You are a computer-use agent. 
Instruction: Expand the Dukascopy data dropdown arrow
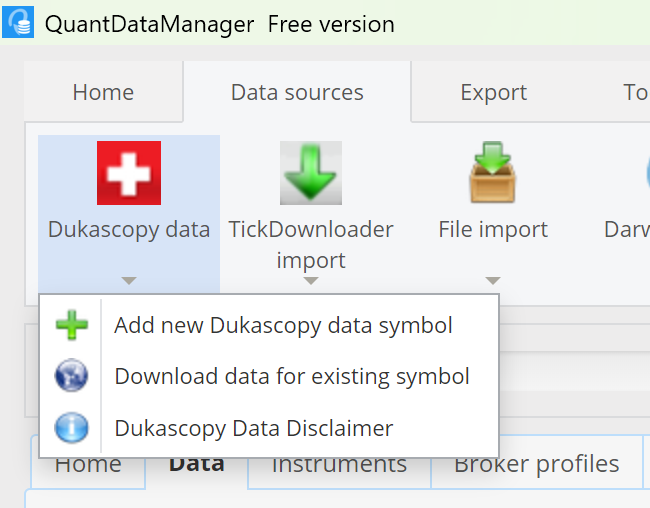128,281
